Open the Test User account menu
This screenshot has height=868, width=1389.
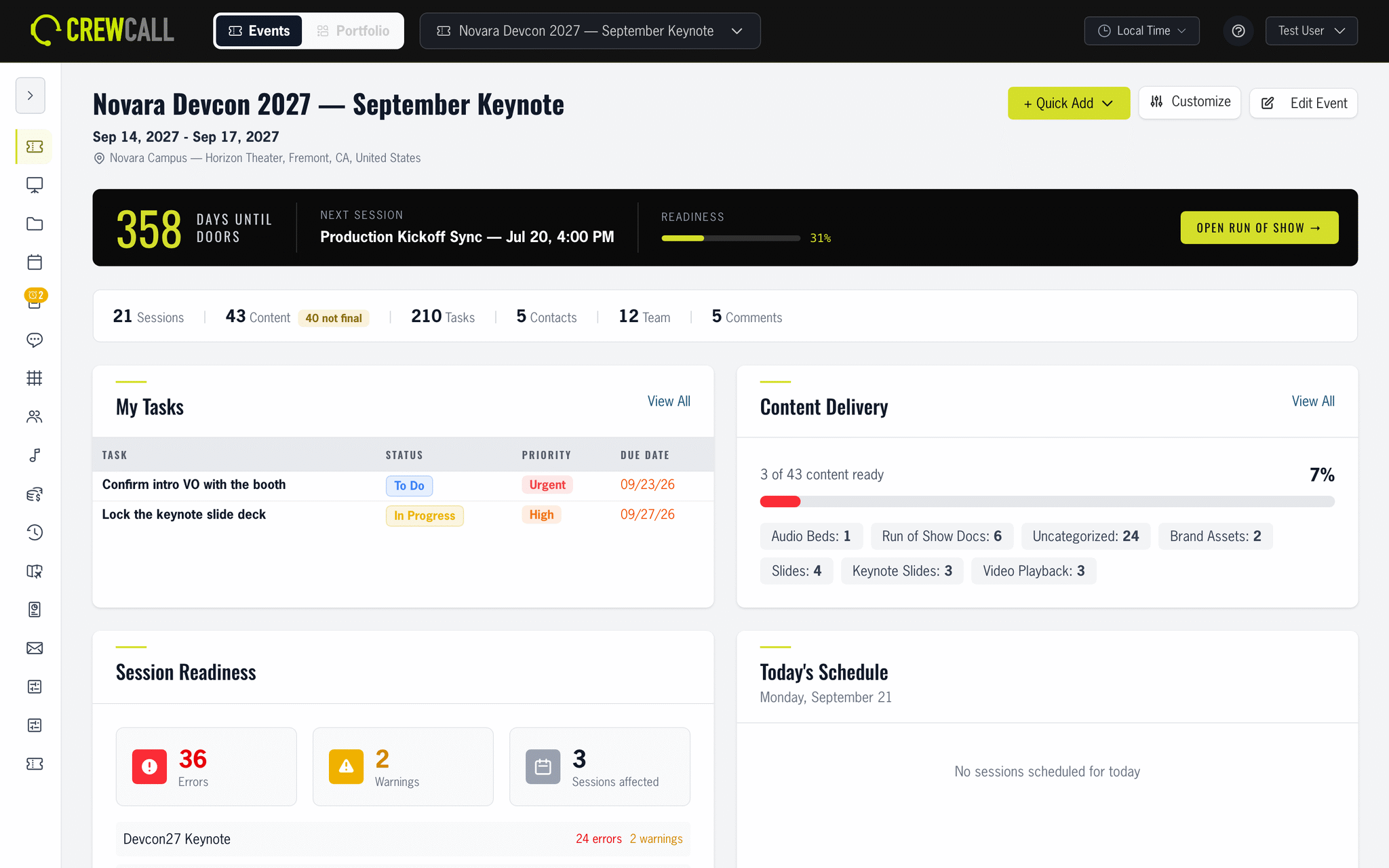pyautogui.click(x=1312, y=31)
